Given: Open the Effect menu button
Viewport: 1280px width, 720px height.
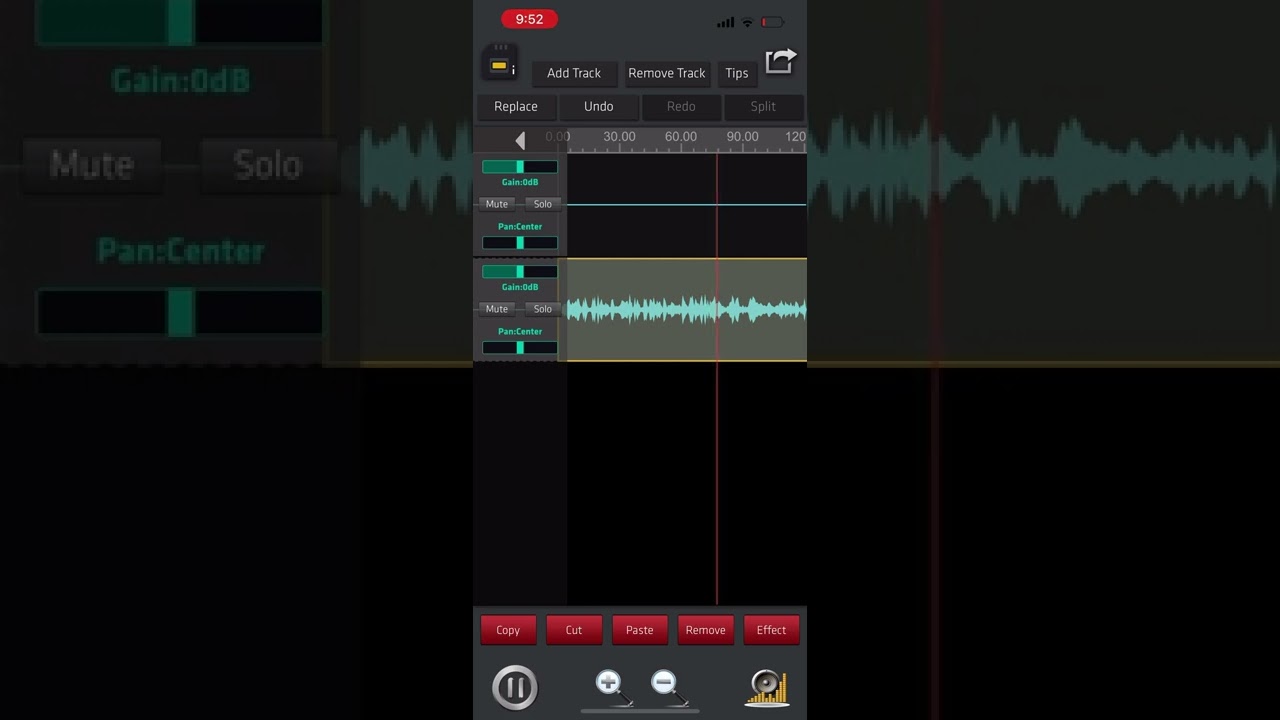Looking at the screenshot, I should [x=771, y=630].
